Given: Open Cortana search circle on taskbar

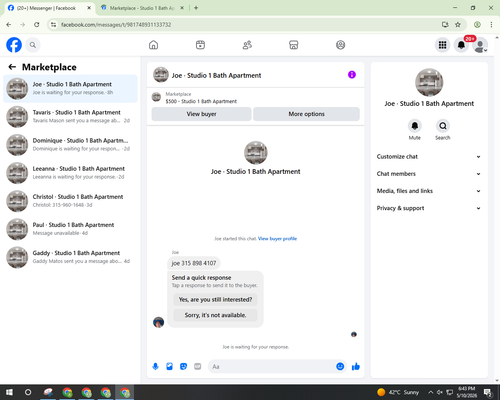Looking at the screenshot, I should (x=28, y=392).
